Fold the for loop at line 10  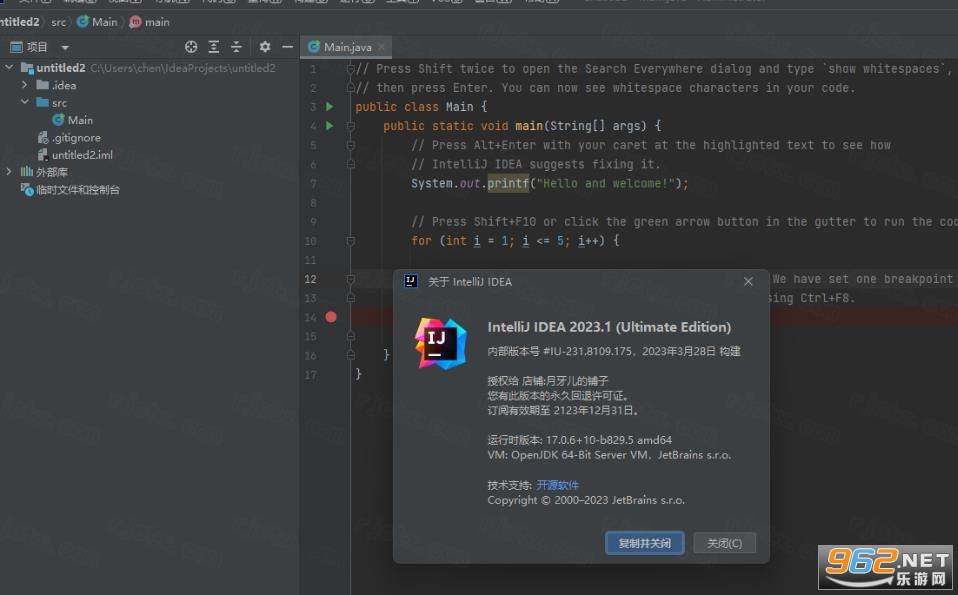pos(351,241)
